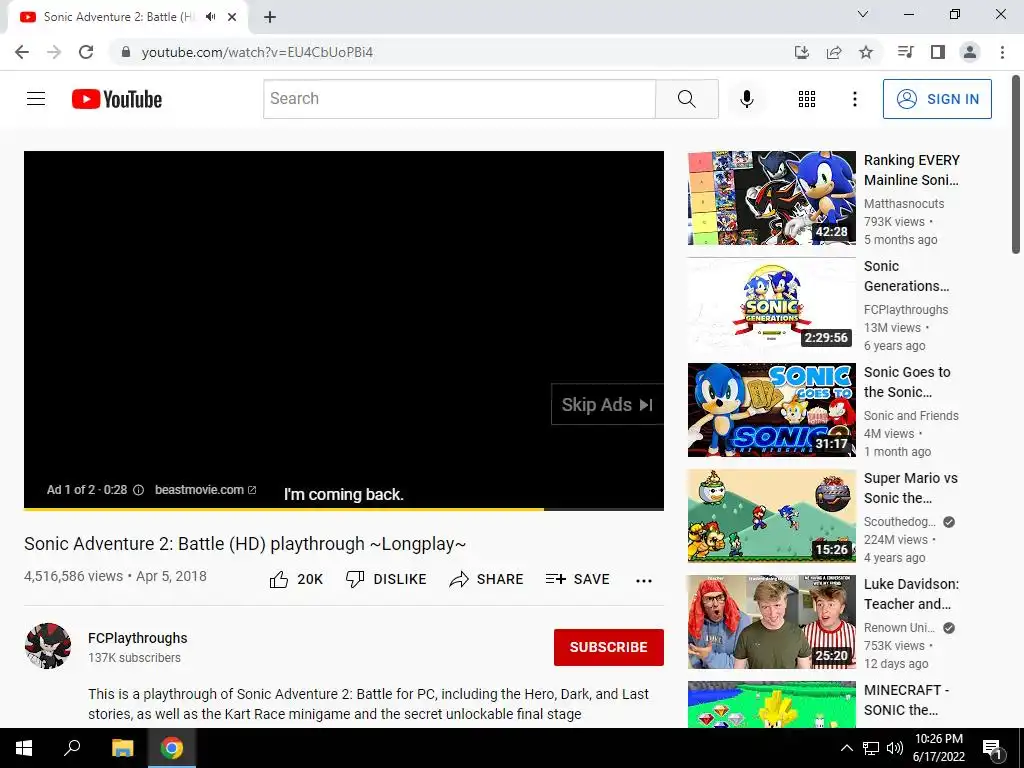
Task: Open MINECRAFT - SONIC video title
Action: click(x=906, y=699)
